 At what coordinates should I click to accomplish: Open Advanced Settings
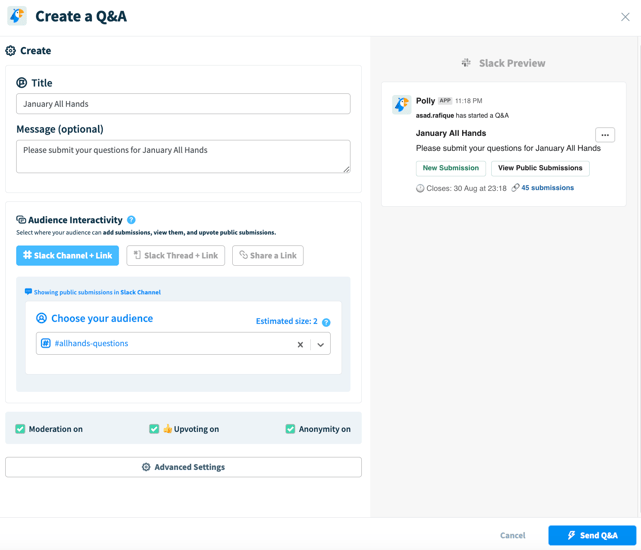click(x=183, y=467)
